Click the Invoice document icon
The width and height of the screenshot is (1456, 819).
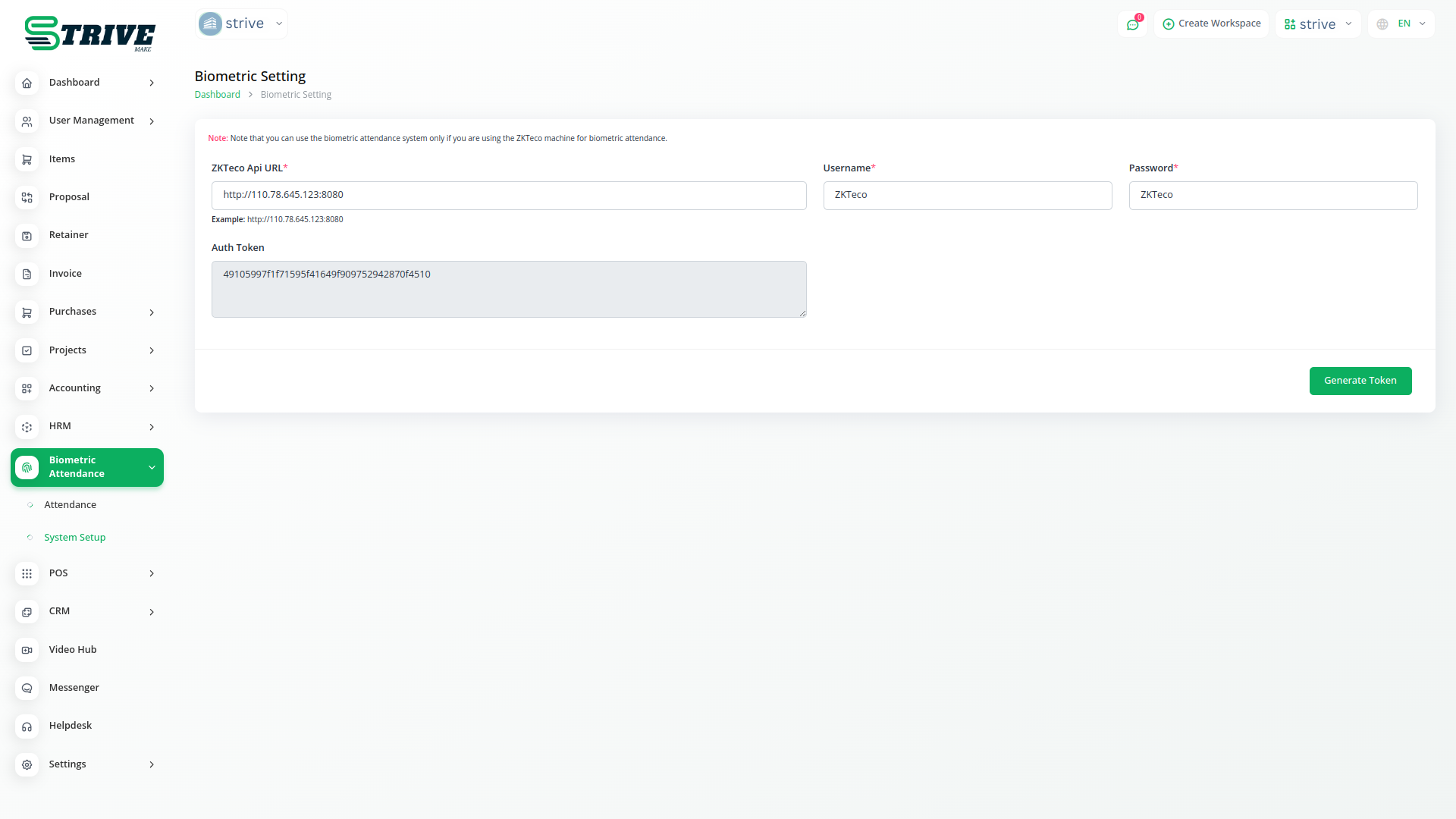27,274
